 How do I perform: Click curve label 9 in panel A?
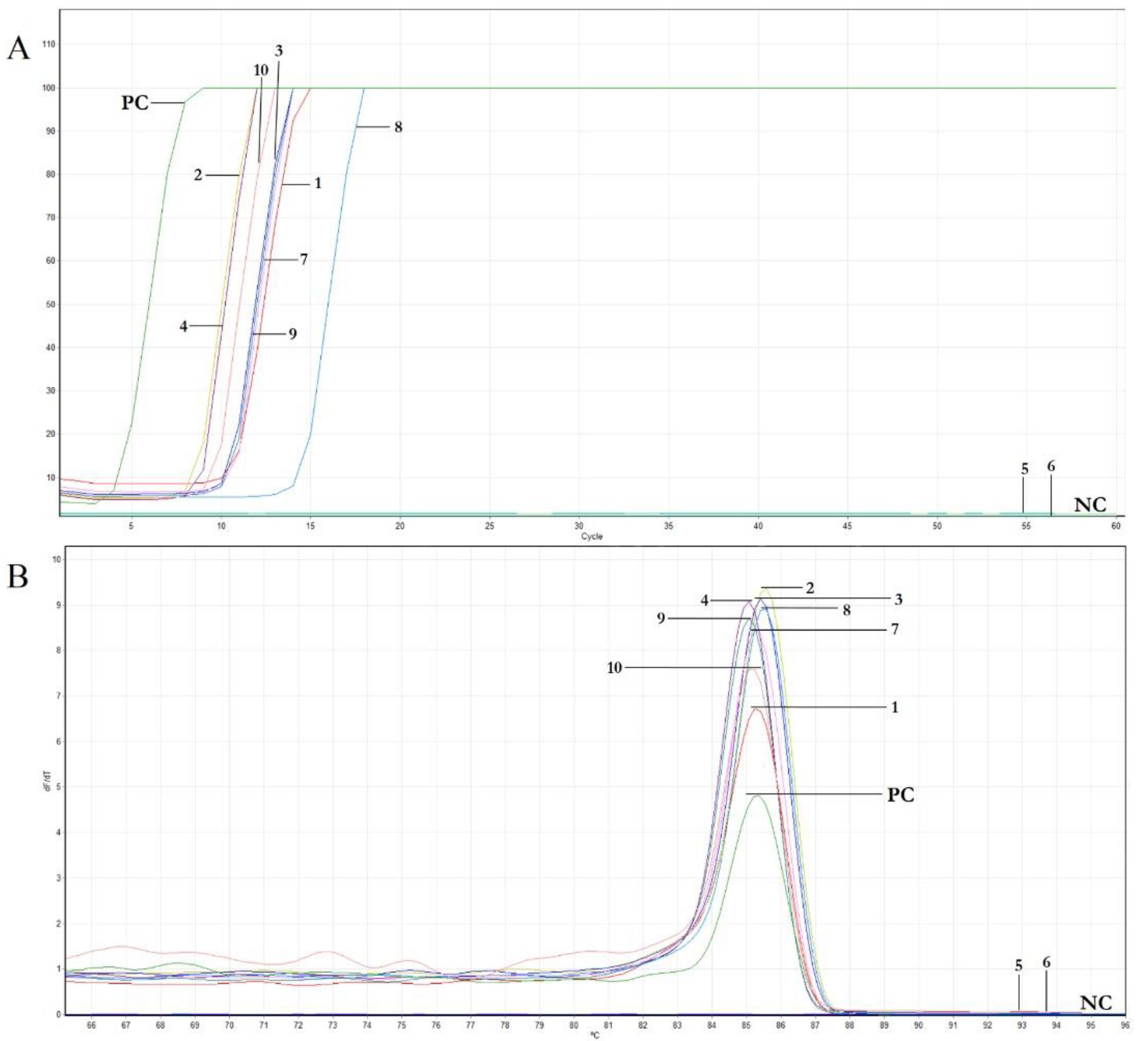pyautogui.click(x=292, y=333)
